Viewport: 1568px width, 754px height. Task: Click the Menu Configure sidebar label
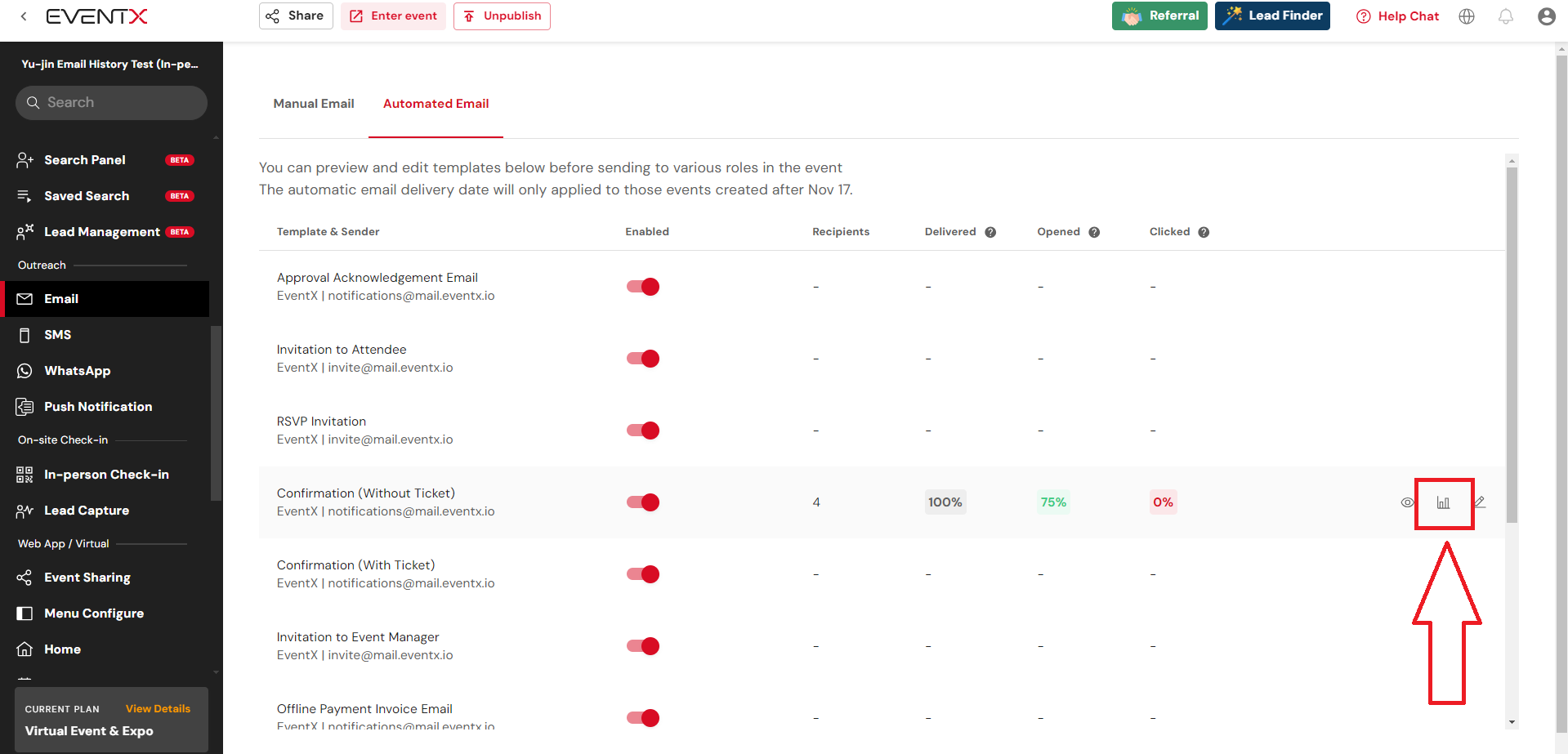tap(94, 613)
